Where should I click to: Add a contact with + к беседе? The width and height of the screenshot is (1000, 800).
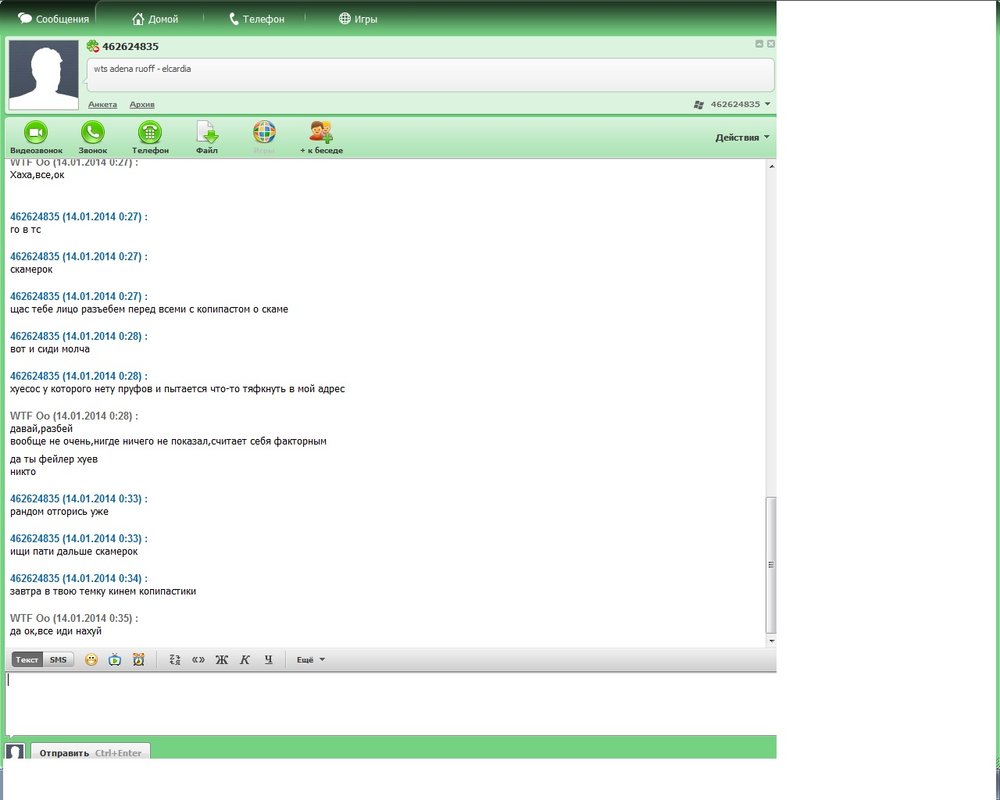(321, 134)
